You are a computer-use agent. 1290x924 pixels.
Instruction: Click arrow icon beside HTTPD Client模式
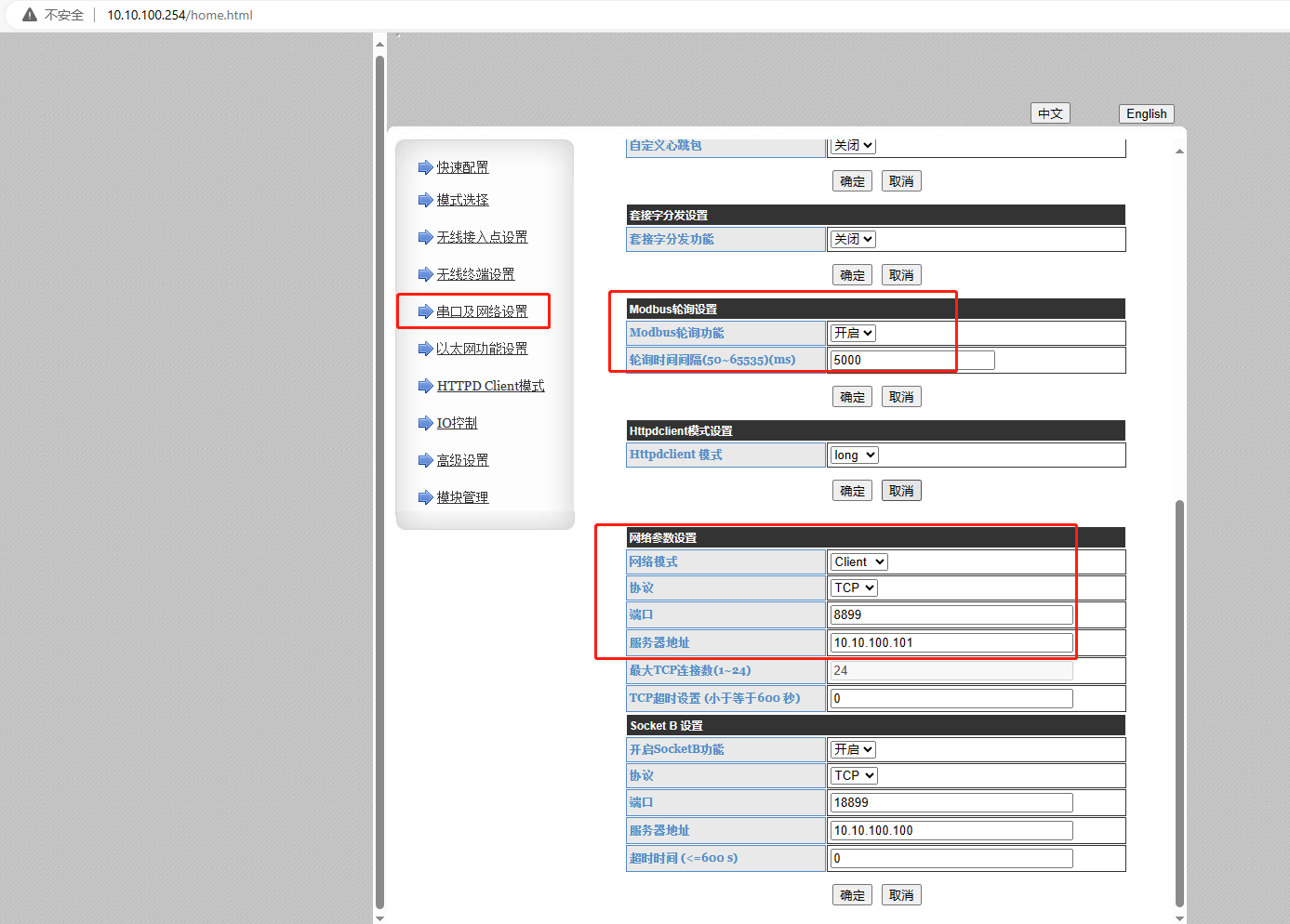click(425, 386)
